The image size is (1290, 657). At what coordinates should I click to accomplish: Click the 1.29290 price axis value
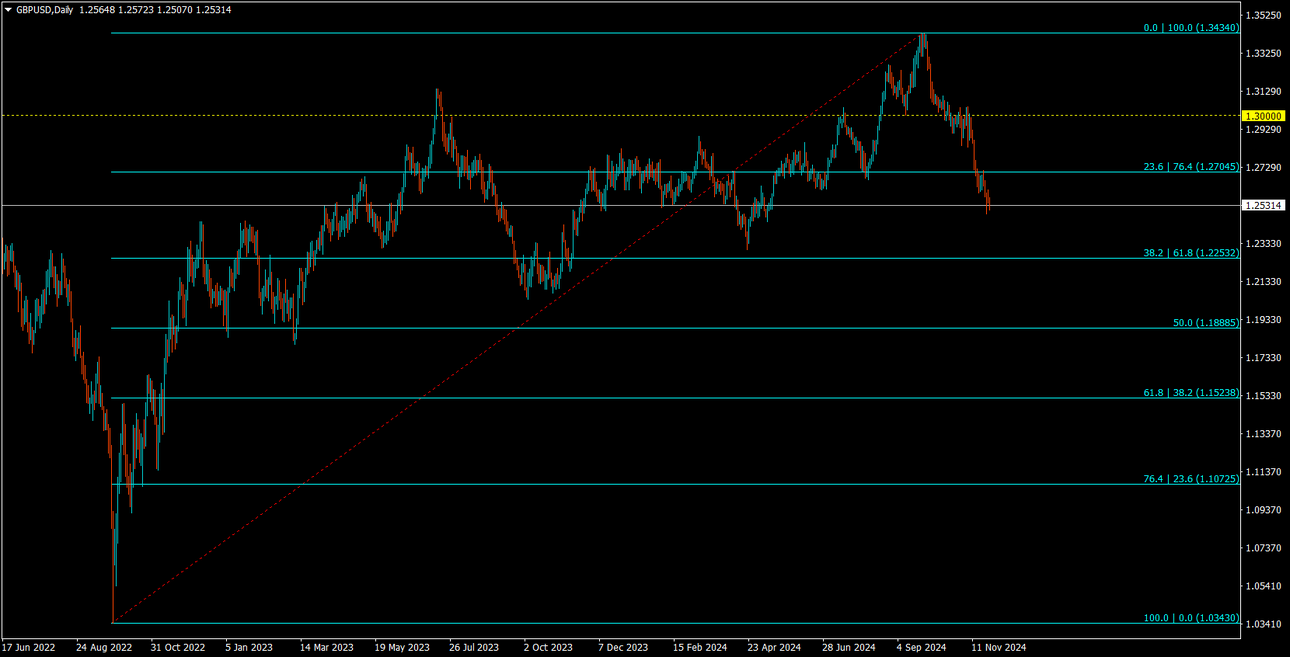[x=1265, y=129]
